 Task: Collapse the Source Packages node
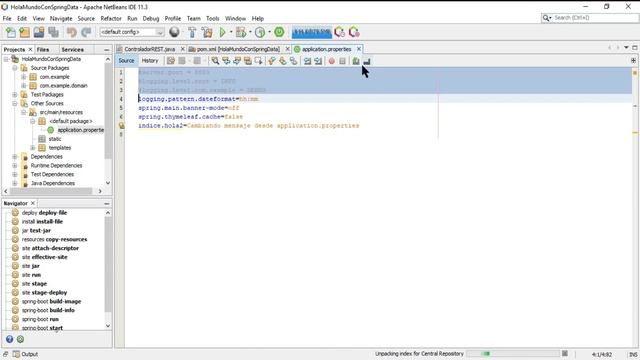coord(15,68)
